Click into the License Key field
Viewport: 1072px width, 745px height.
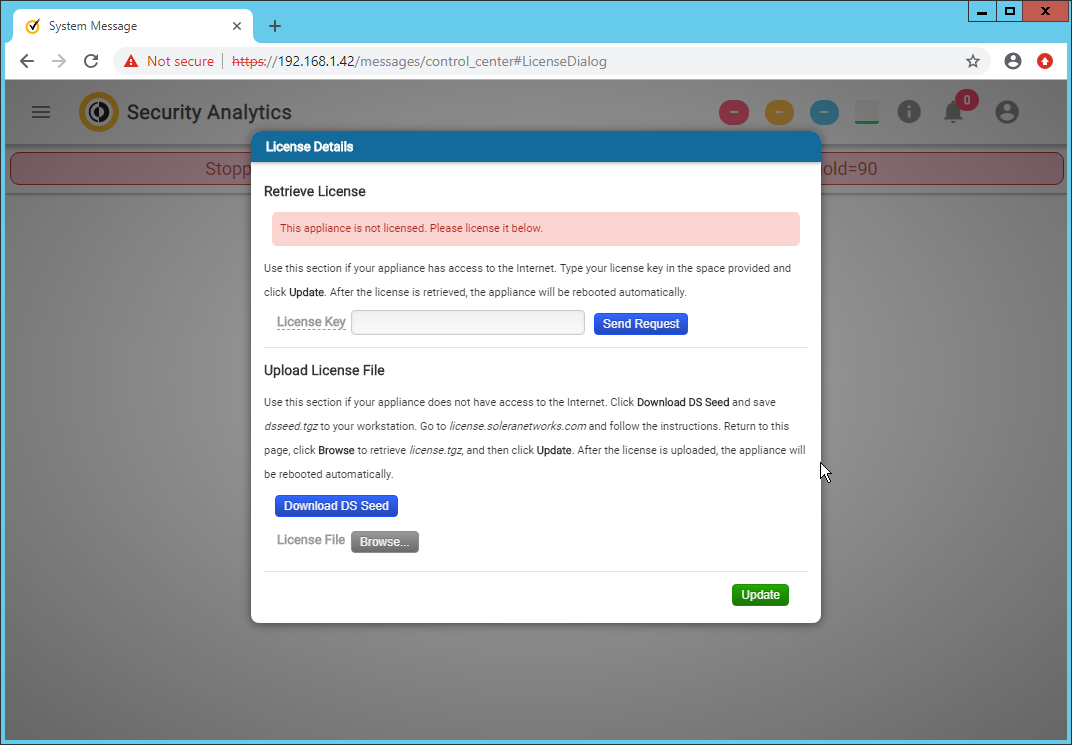[467, 322]
